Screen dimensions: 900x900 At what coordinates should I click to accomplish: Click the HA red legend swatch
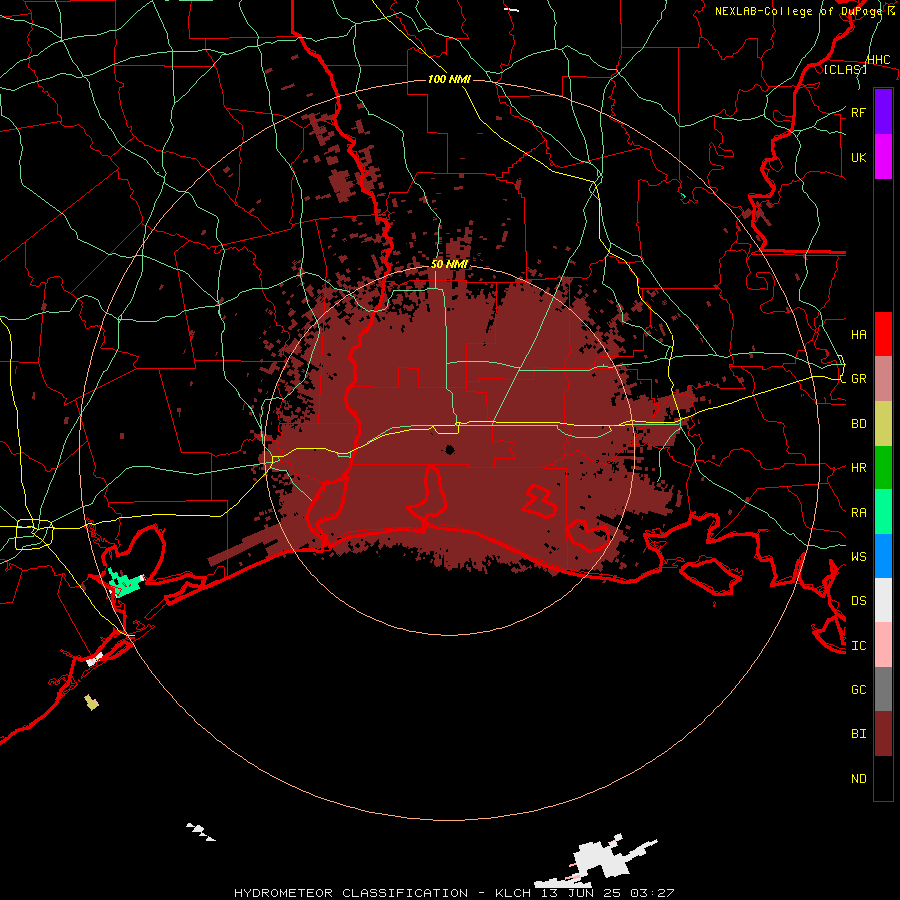coord(883,334)
